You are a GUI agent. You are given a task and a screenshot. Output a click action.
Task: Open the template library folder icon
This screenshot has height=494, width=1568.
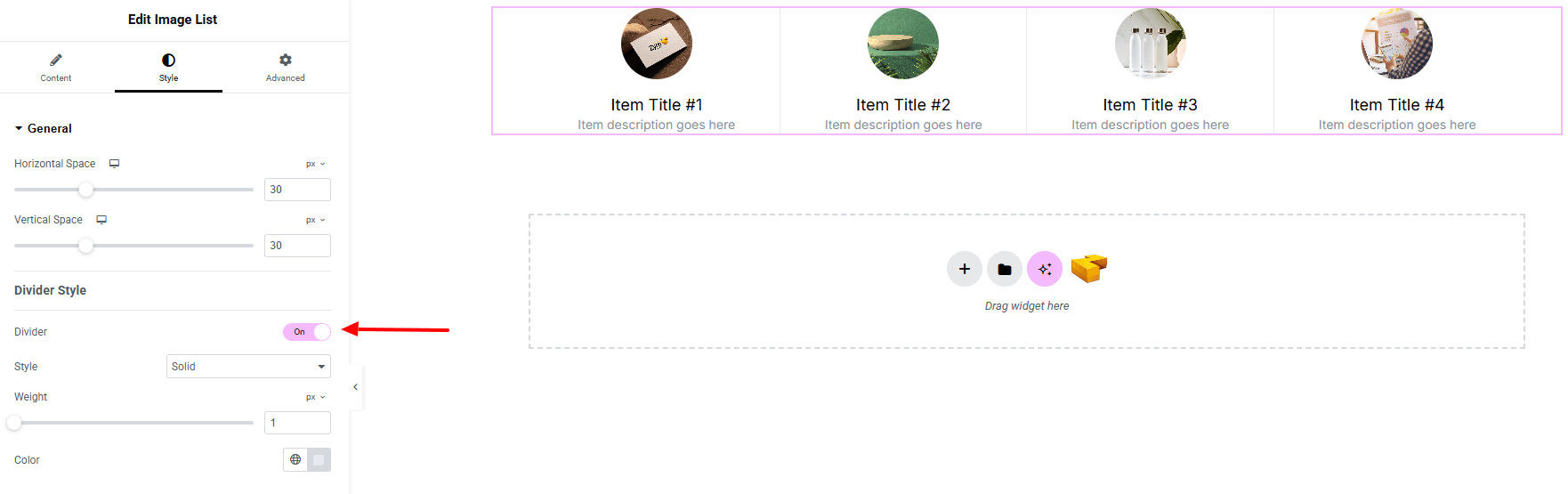(x=1004, y=269)
